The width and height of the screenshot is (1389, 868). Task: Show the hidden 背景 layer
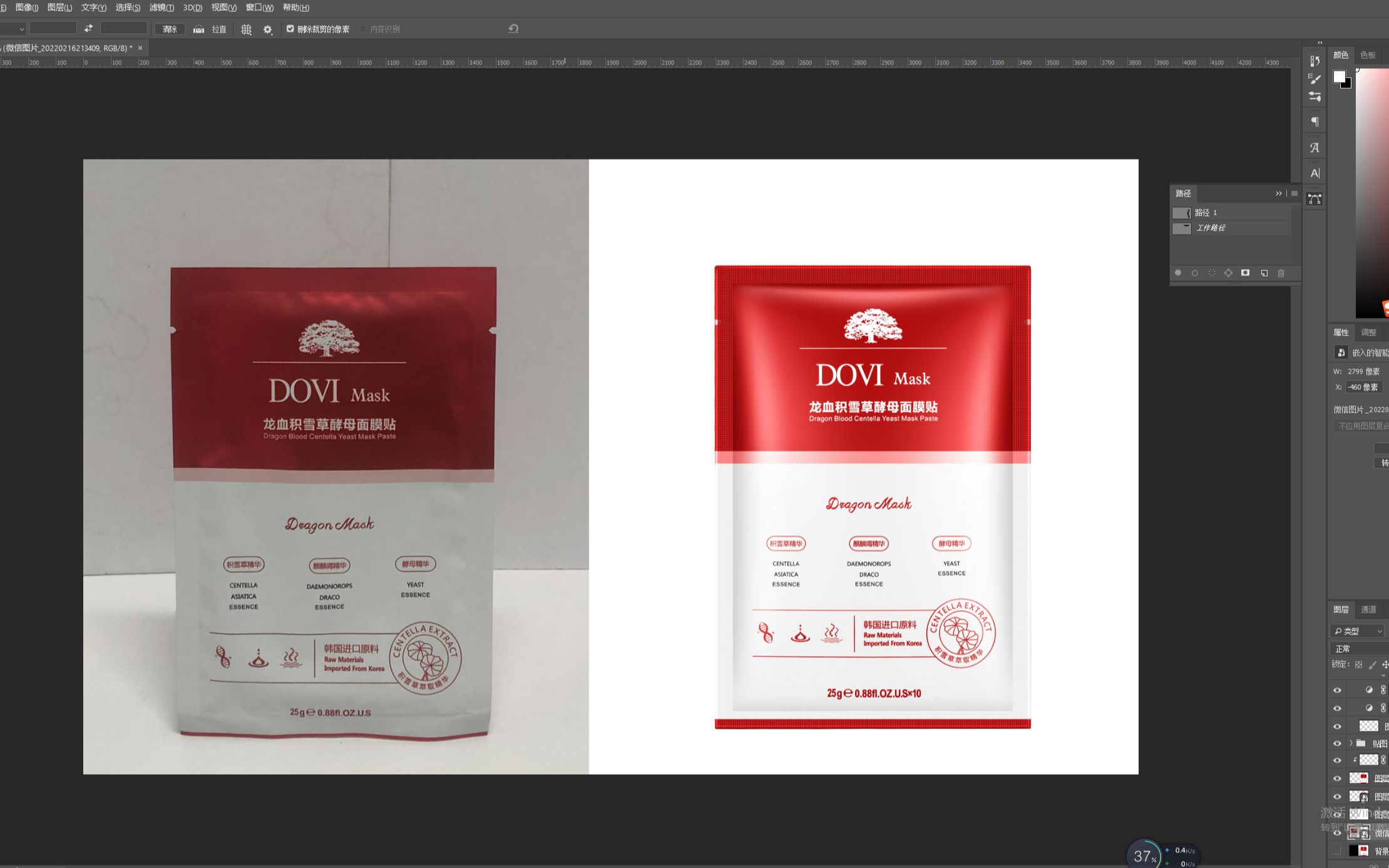pyautogui.click(x=1337, y=850)
